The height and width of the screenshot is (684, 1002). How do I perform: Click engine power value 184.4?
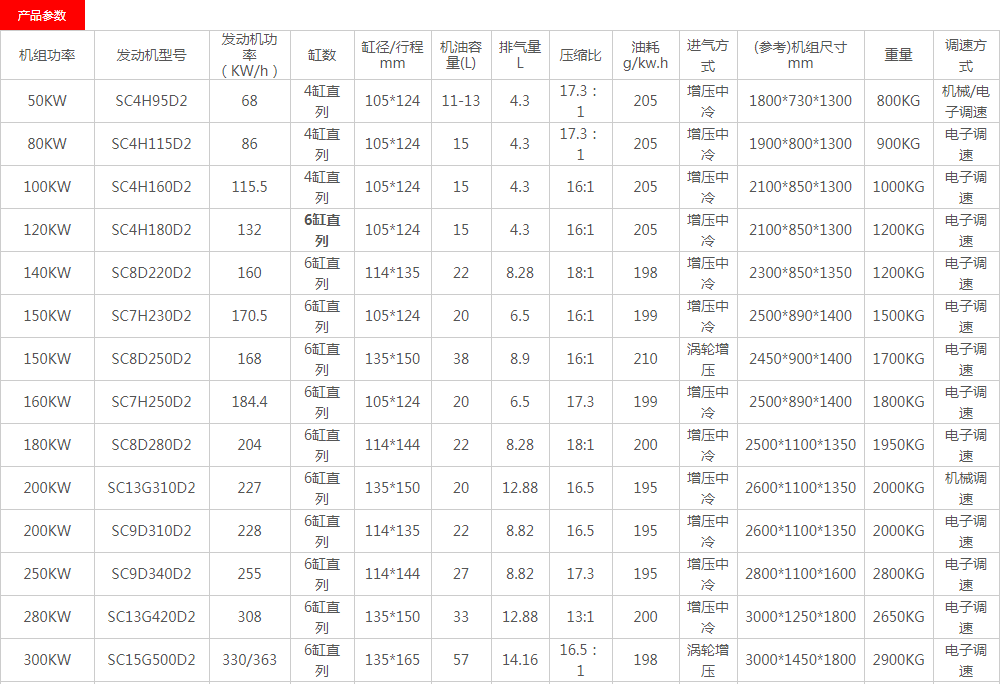pos(249,401)
